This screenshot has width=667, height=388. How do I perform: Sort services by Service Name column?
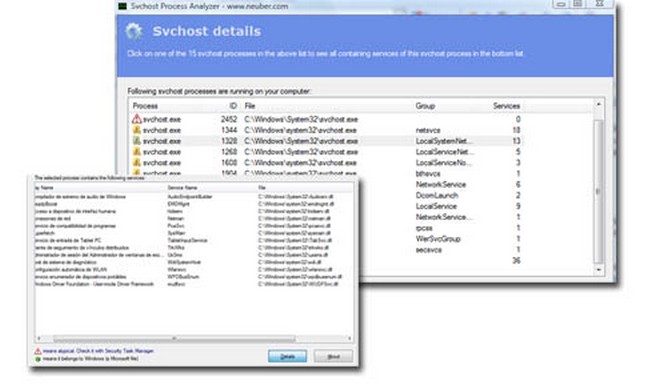coord(182,188)
